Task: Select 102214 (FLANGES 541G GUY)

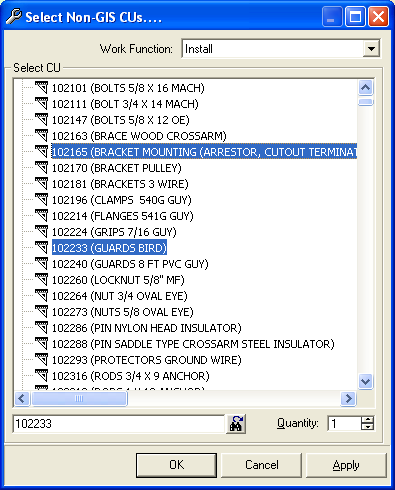Action: (x=123, y=216)
